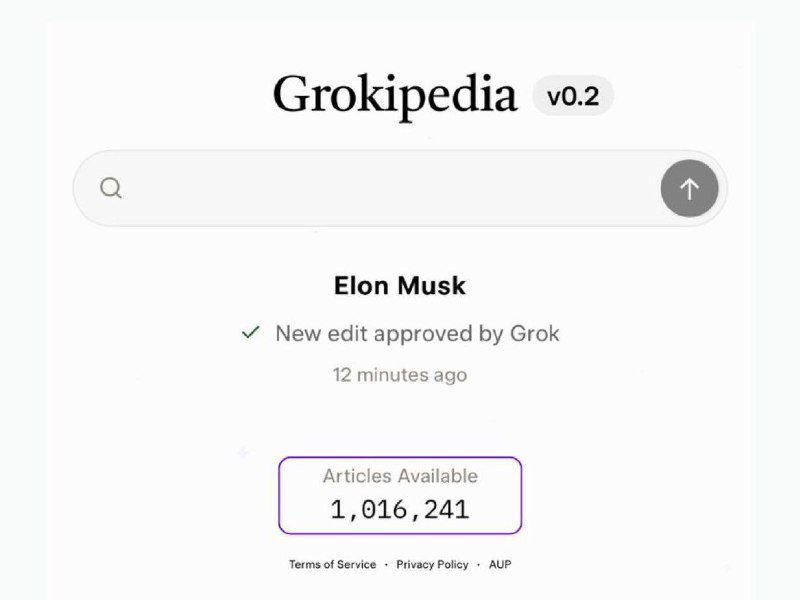Screen dimensions: 800x600
Task: Click the search glass icon inside the input
Action: pos(110,188)
